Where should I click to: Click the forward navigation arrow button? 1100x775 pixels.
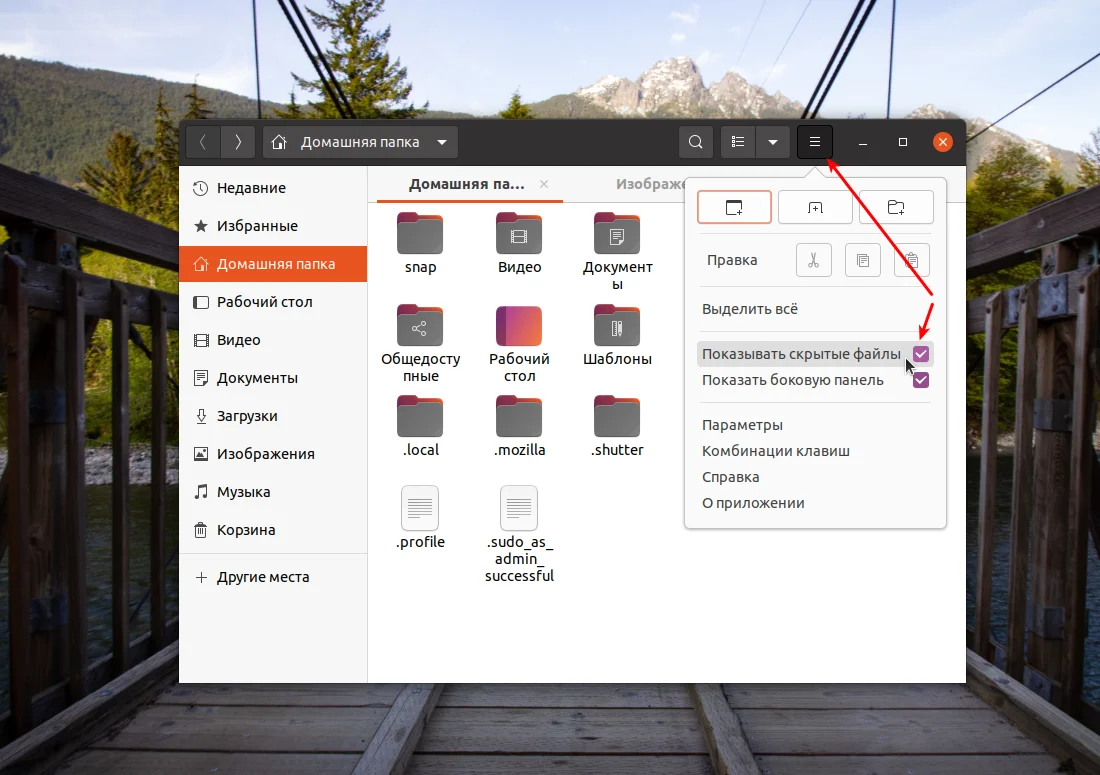click(238, 141)
